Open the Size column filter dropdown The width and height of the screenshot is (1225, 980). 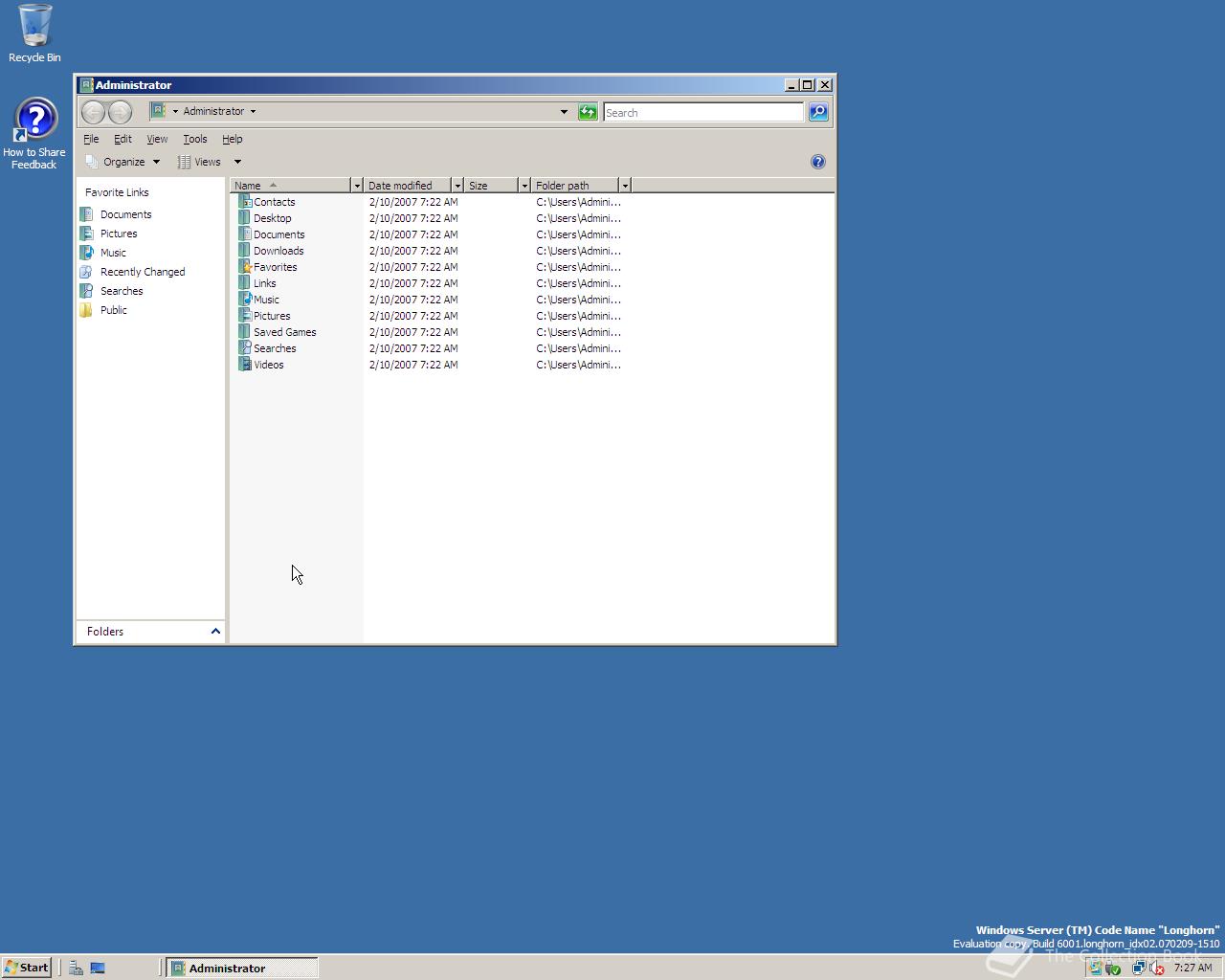coord(524,186)
